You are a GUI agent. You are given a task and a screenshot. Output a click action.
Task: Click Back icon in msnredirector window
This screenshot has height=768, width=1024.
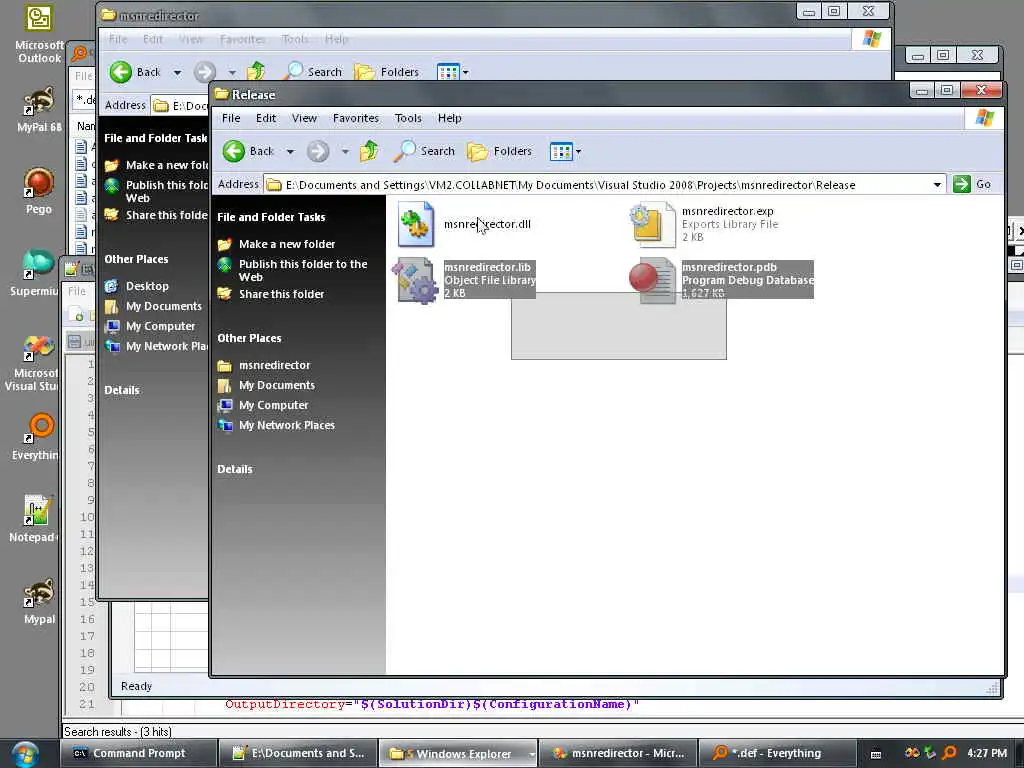pyautogui.click(x=120, y=72)
